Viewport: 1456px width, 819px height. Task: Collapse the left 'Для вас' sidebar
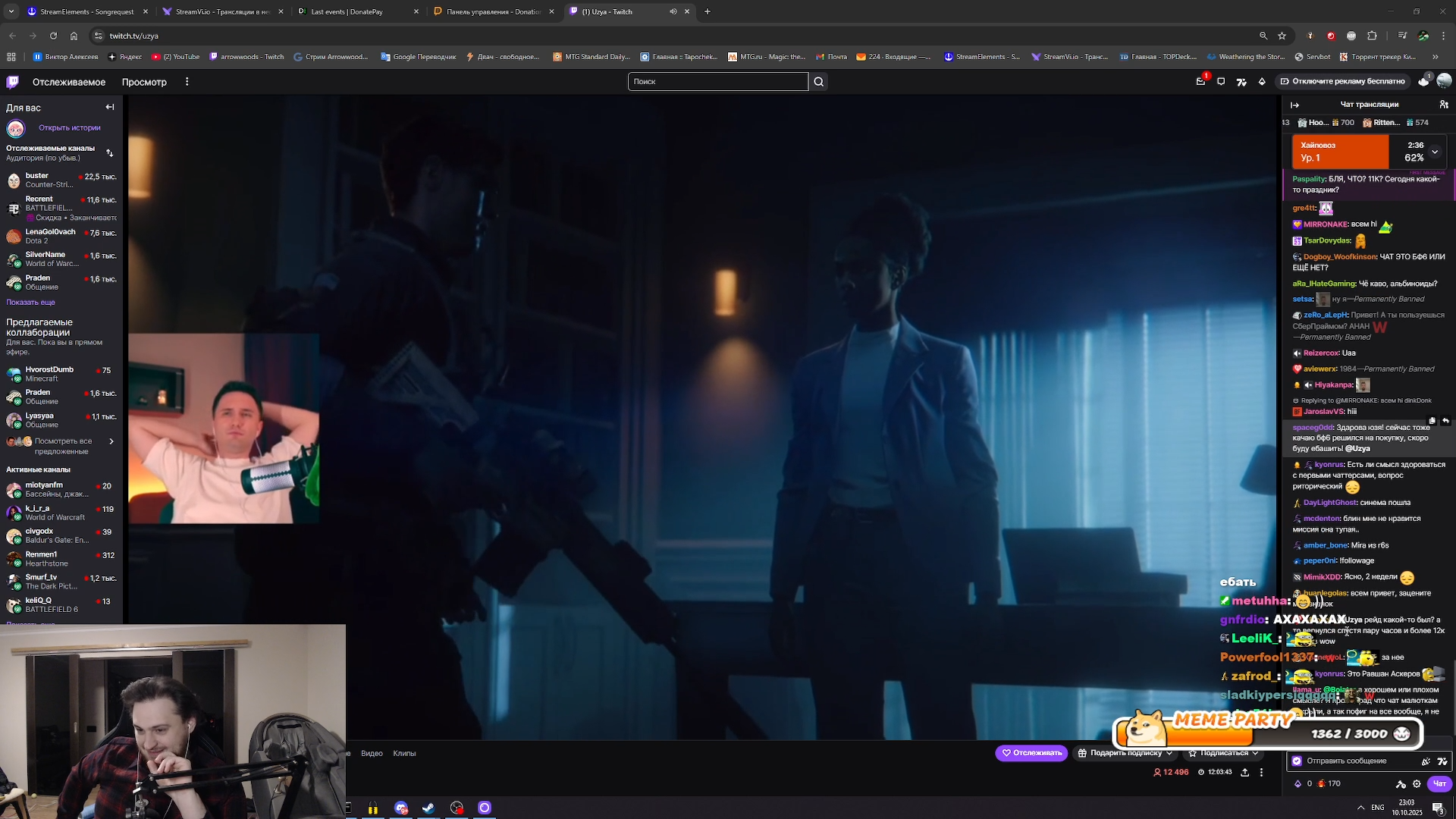[x=110, y=107]
